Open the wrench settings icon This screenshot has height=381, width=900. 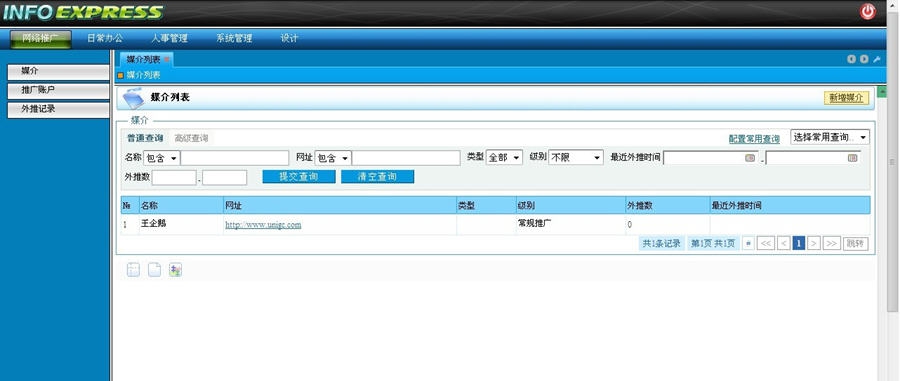(876, 59)
